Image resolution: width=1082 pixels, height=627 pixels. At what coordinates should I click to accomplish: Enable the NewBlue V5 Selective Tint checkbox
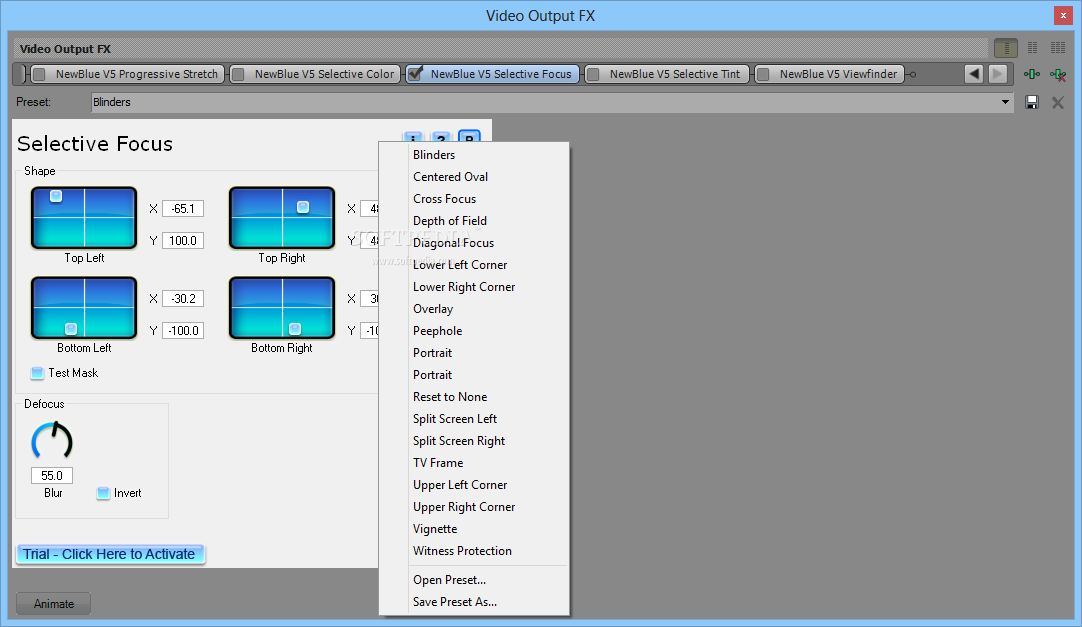click(x=593, y=74)
